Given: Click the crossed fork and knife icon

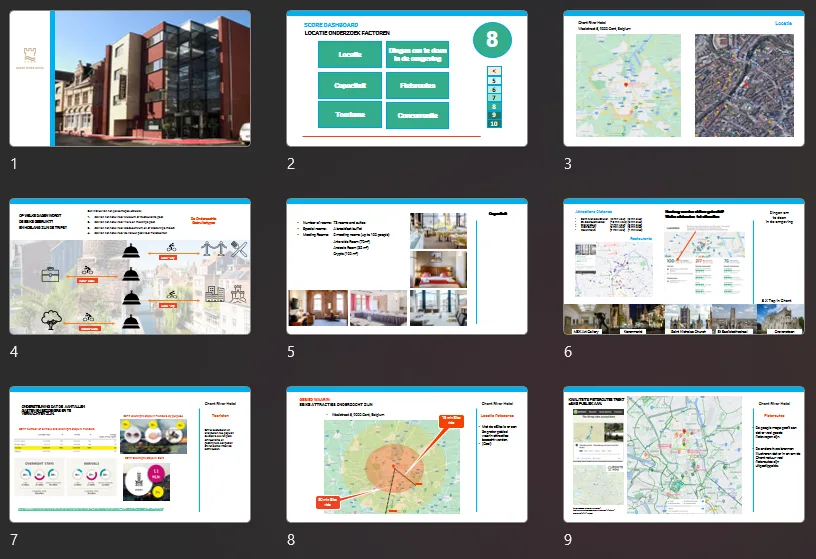Looking at the screenshot, I should pos(239,249).
